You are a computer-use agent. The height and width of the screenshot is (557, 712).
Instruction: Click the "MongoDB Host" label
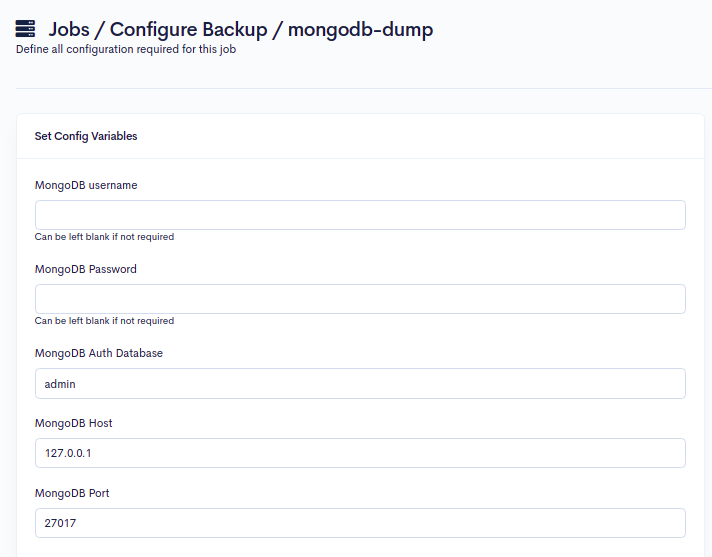click(73, 423)
